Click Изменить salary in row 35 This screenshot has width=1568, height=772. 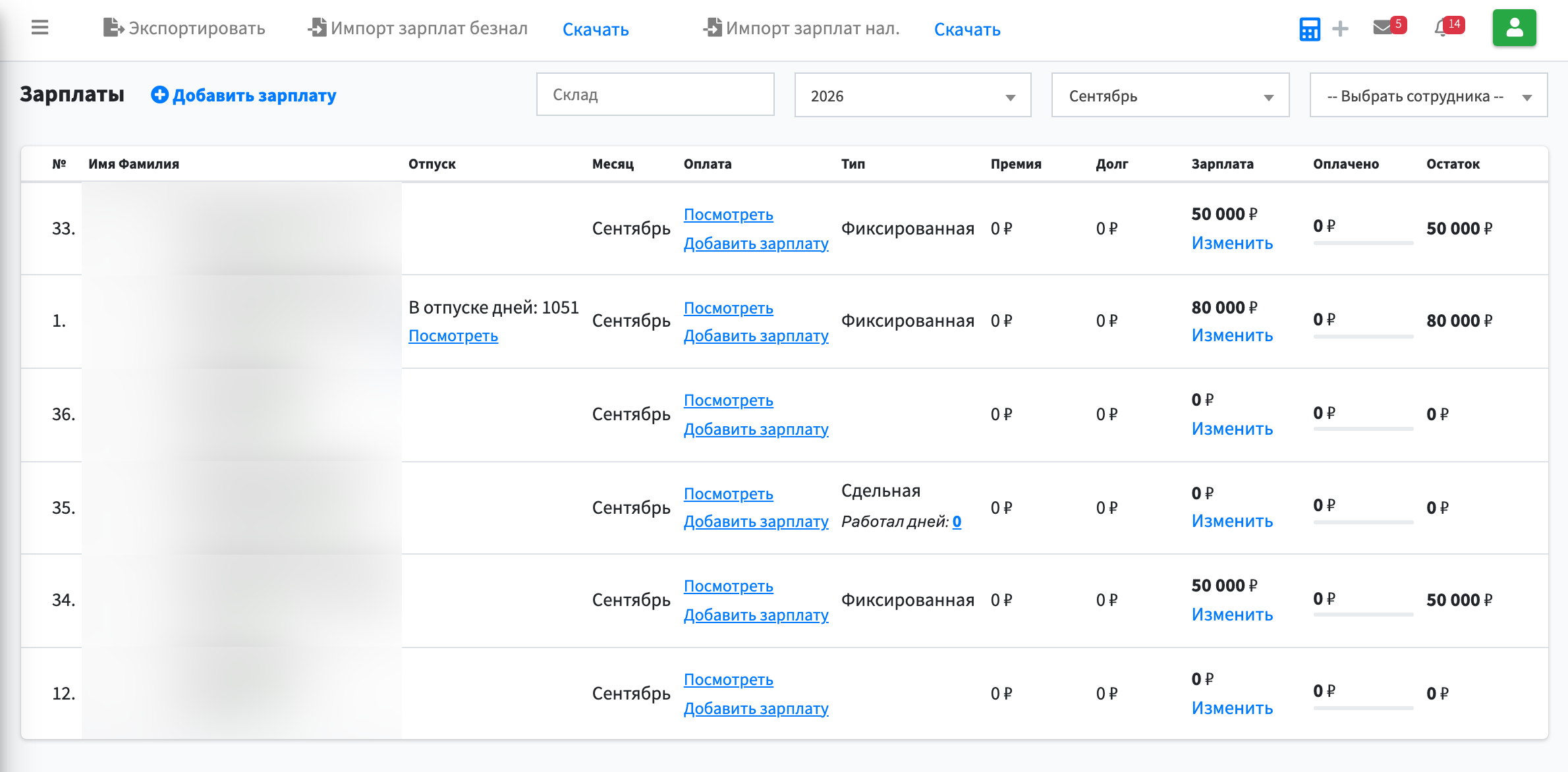point(1232,521)
